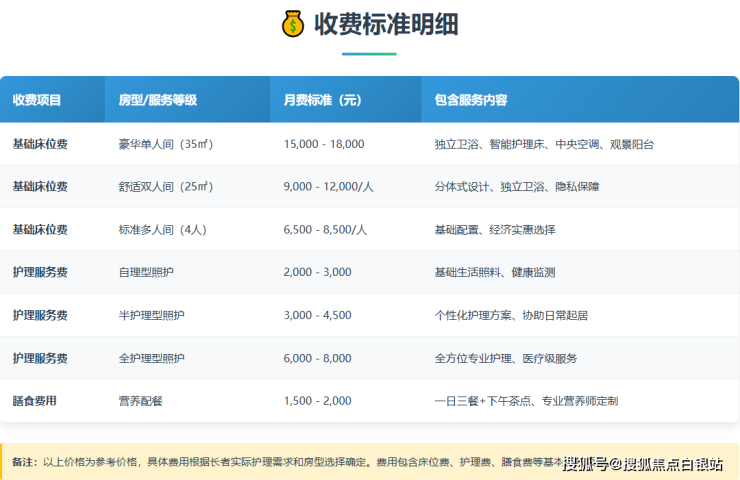
Task: Click the 收费项目 column header
Action: tap(37, 100)
